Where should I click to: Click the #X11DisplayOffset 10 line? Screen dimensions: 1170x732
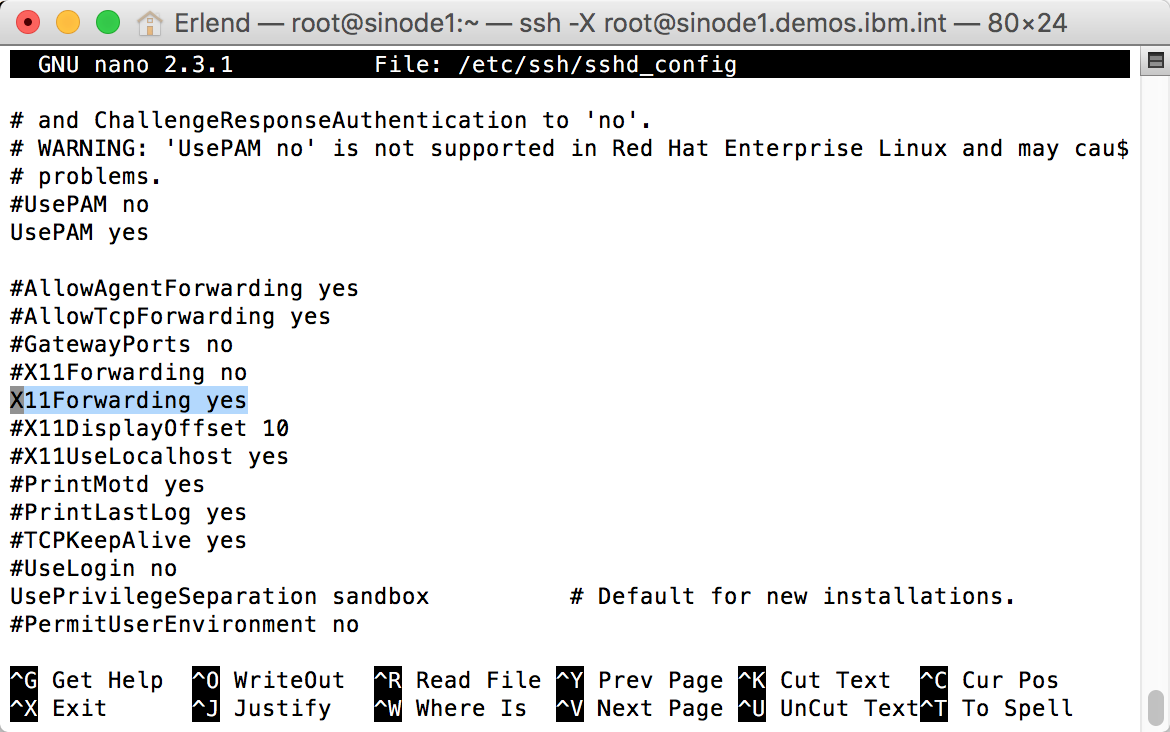pos(150,428)
